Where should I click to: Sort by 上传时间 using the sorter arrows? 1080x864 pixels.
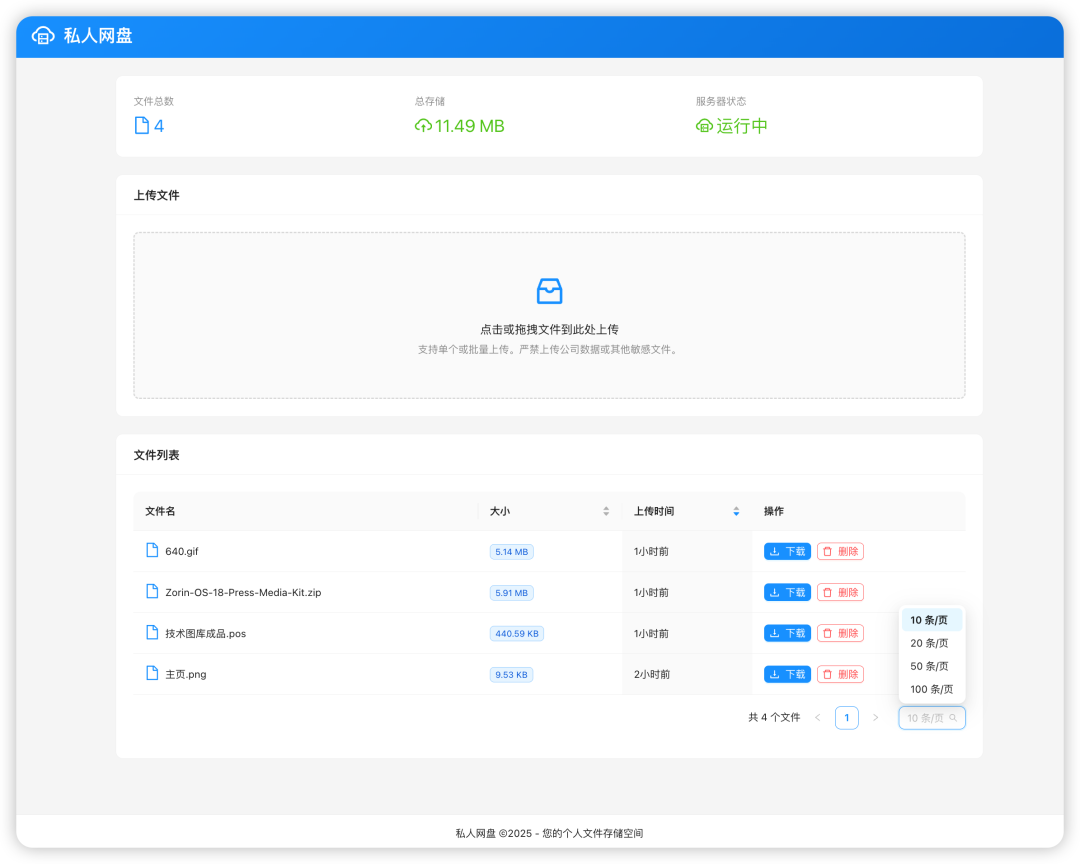point(736,511)
